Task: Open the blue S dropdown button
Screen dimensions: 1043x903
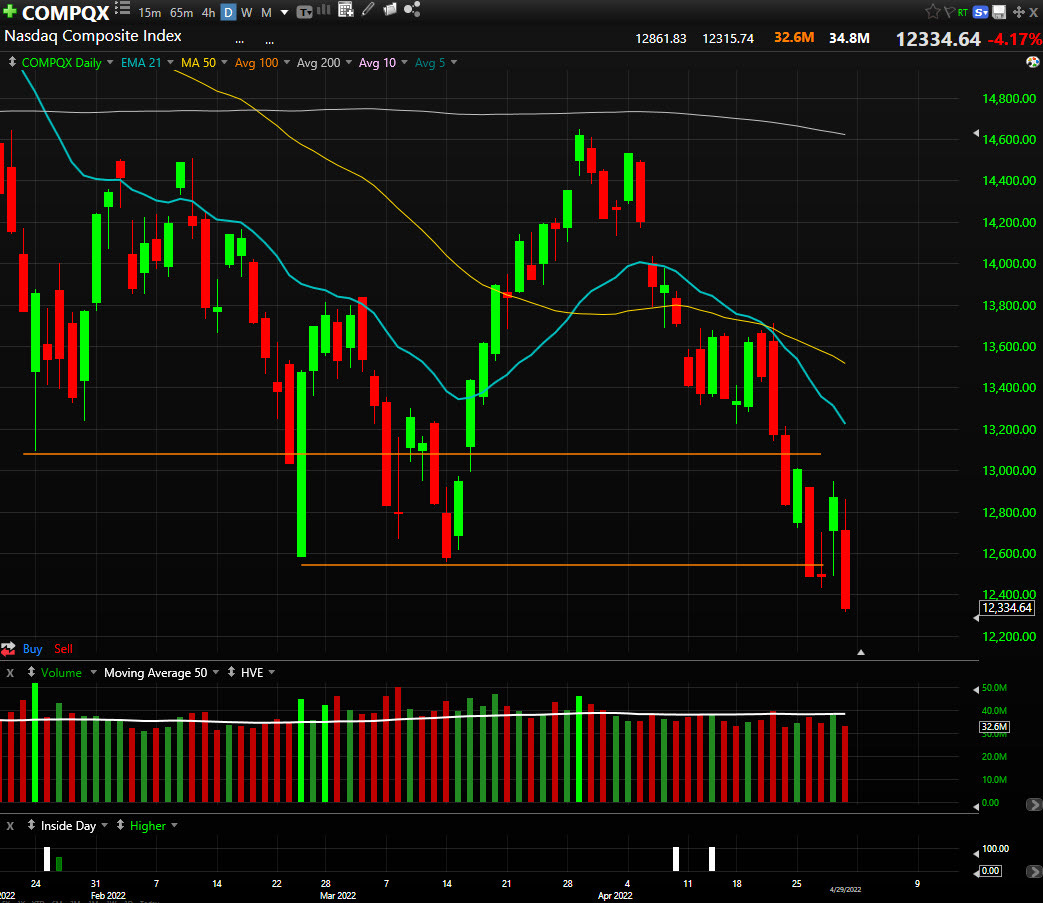Action: 980,12
